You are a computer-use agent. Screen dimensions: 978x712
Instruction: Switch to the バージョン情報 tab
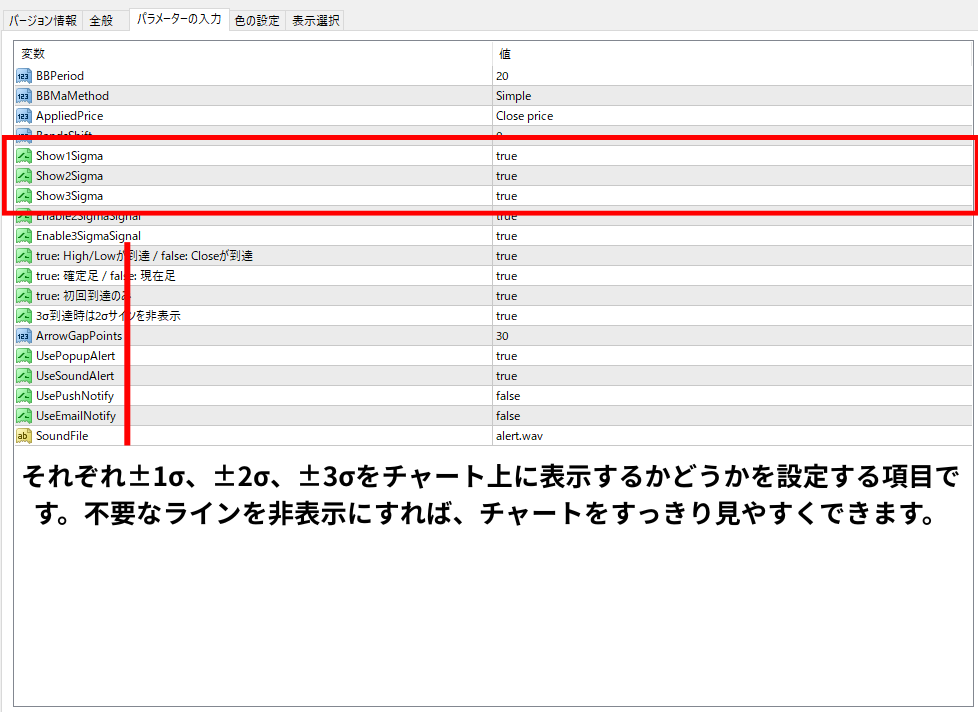[43, 20]
